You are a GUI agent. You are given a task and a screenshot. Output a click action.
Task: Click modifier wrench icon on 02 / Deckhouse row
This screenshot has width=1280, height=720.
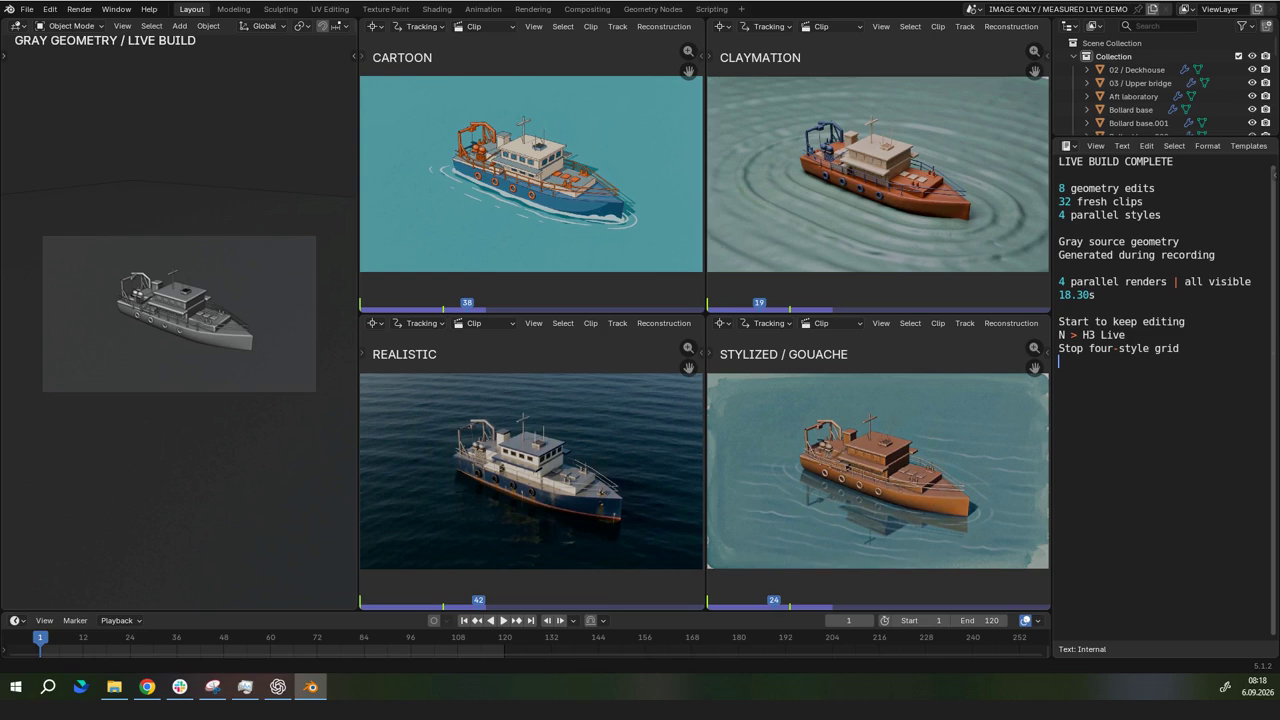[x=1184, y=70]
